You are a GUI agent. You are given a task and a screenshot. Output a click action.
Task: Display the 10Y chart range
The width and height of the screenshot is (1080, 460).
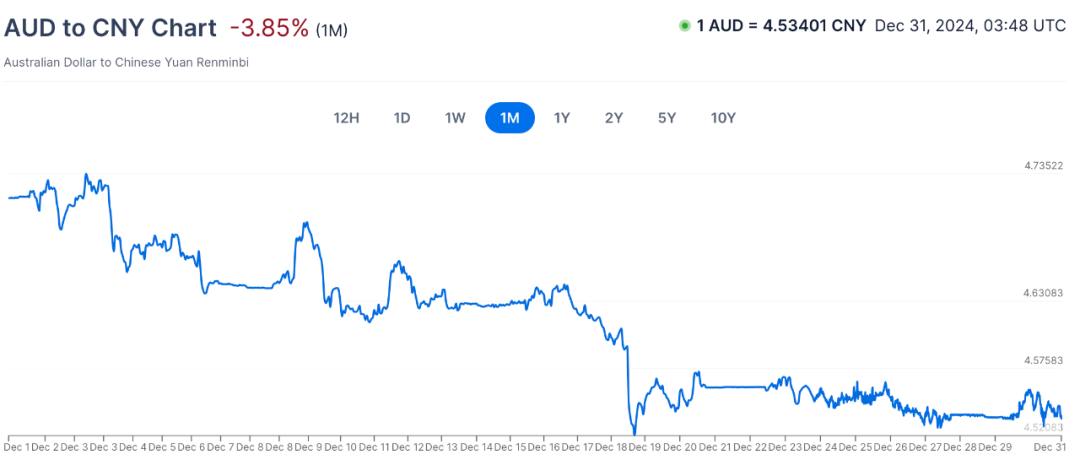click(x=723, y=118)
